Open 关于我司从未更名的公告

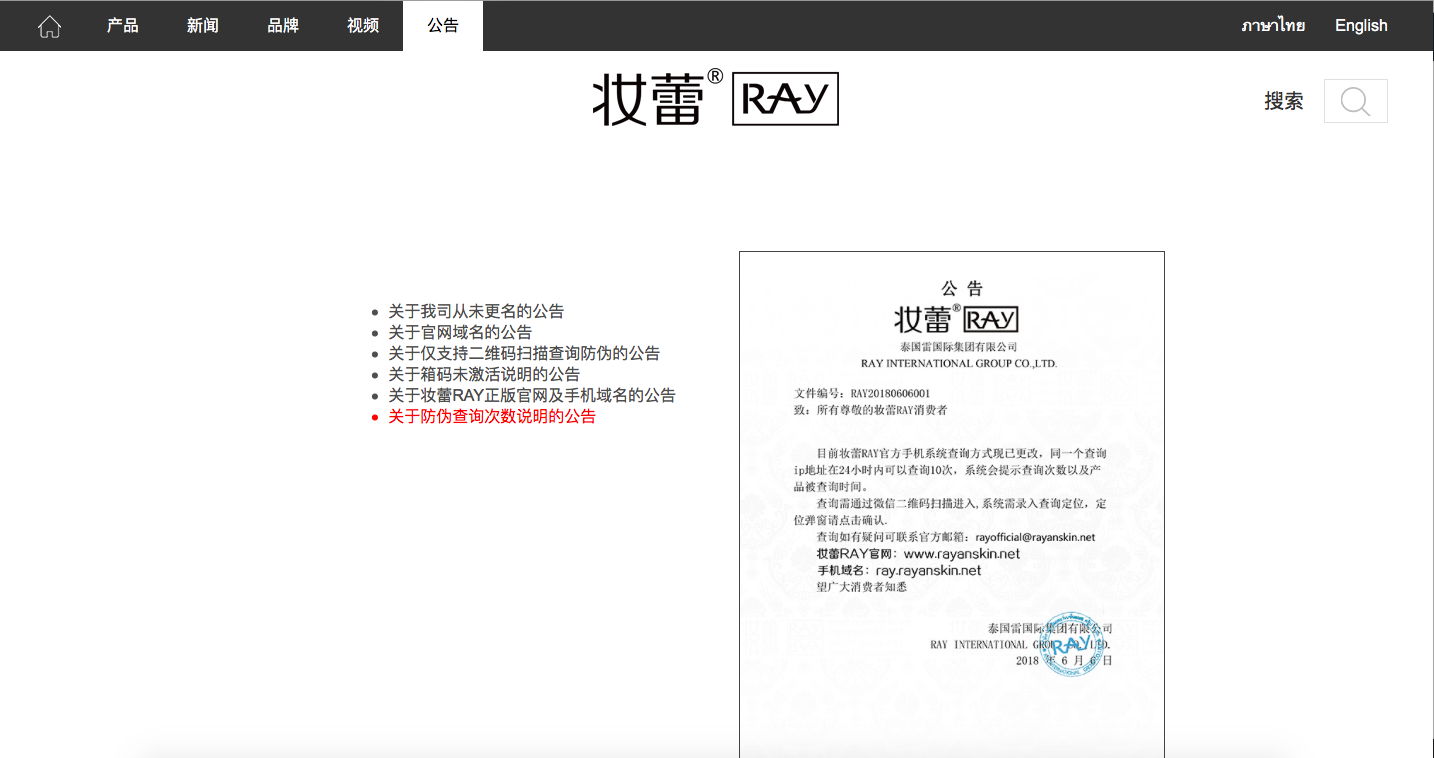476,311
